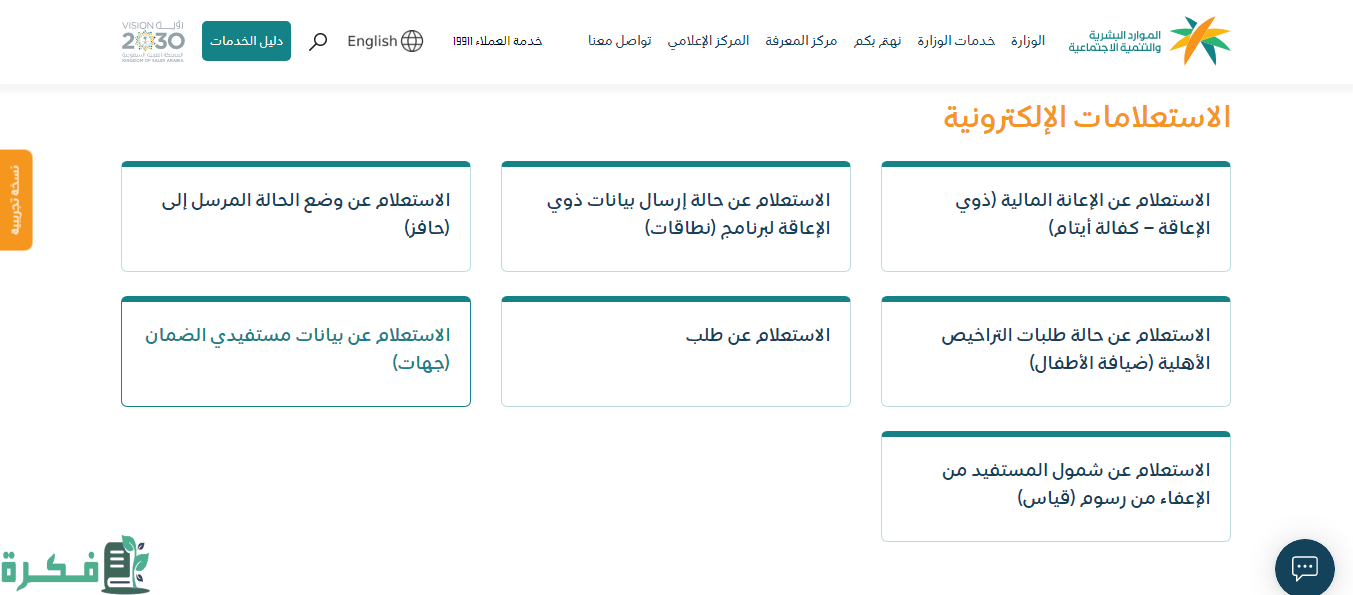Open the خدمات الوزارة menu
This screenshot has height=595, width=1353.
[x=956, y=41]
